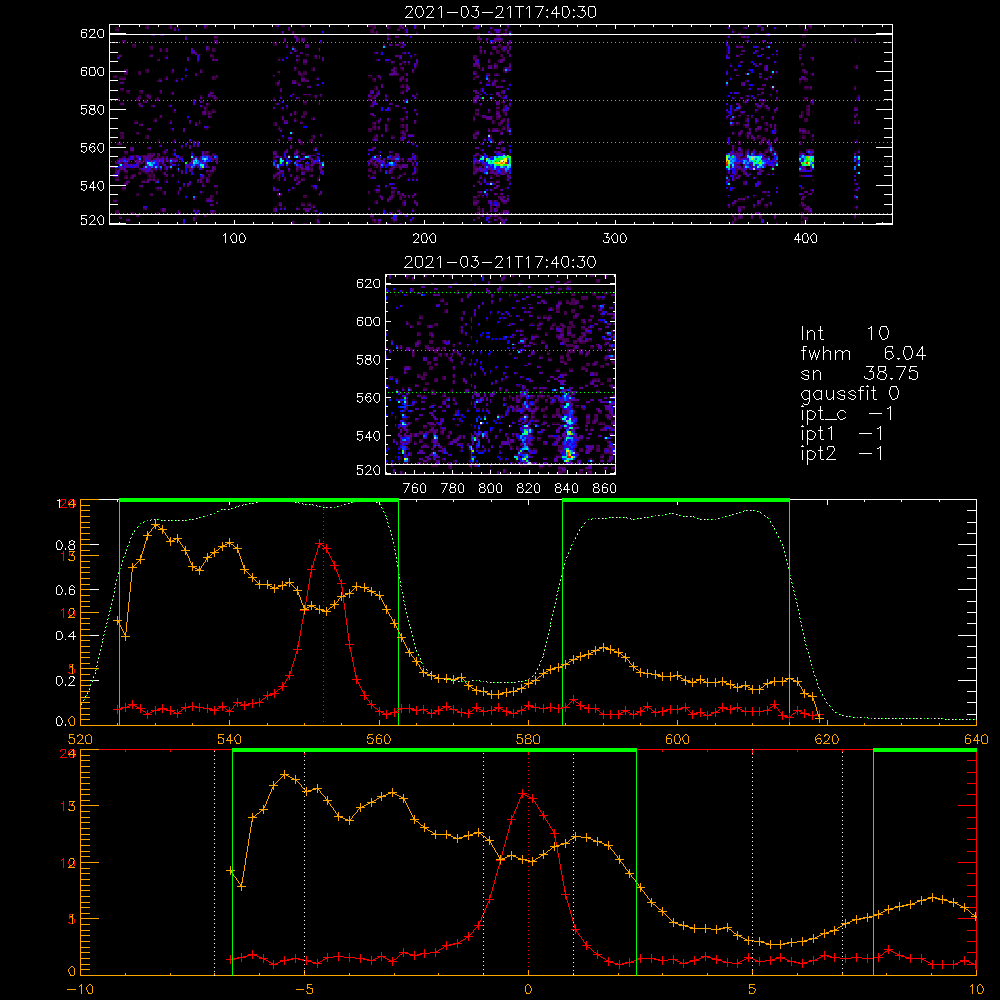1000x1000 pixels.
Task: Click the top plot title 2021-03-21T17:40:30
Action: 501,12
